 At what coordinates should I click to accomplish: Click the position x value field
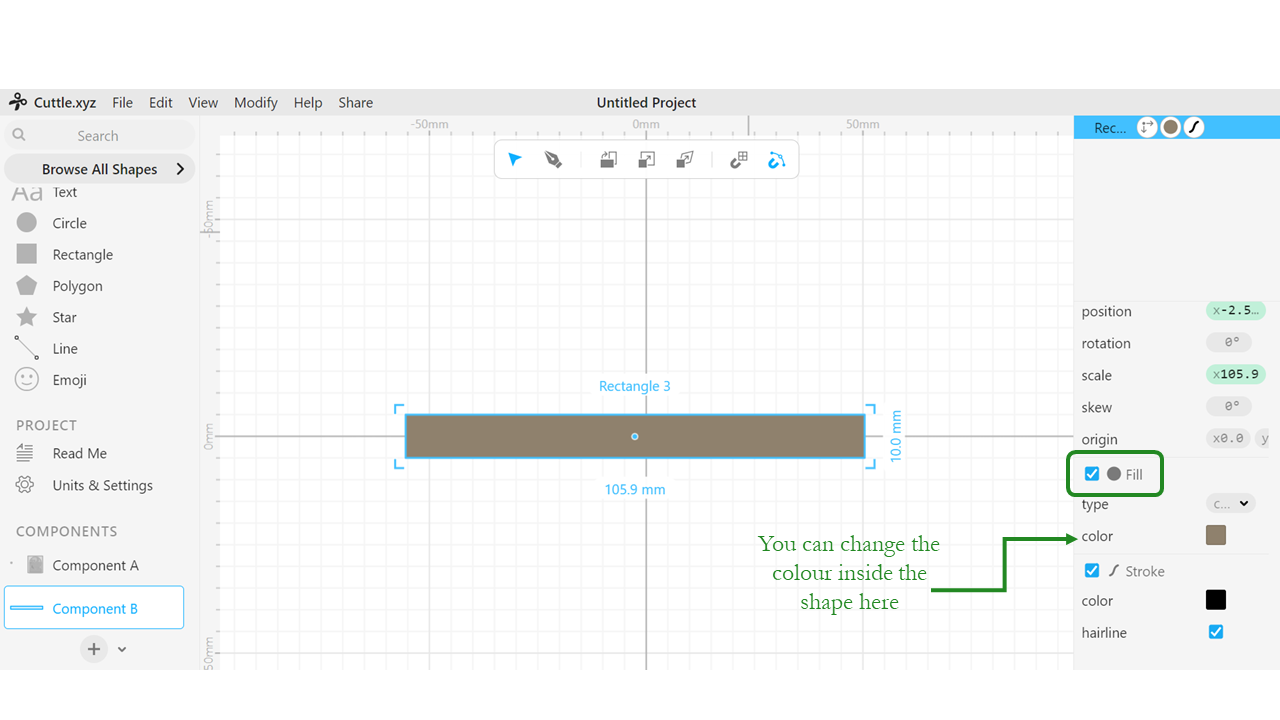(x=1236, y=311)
